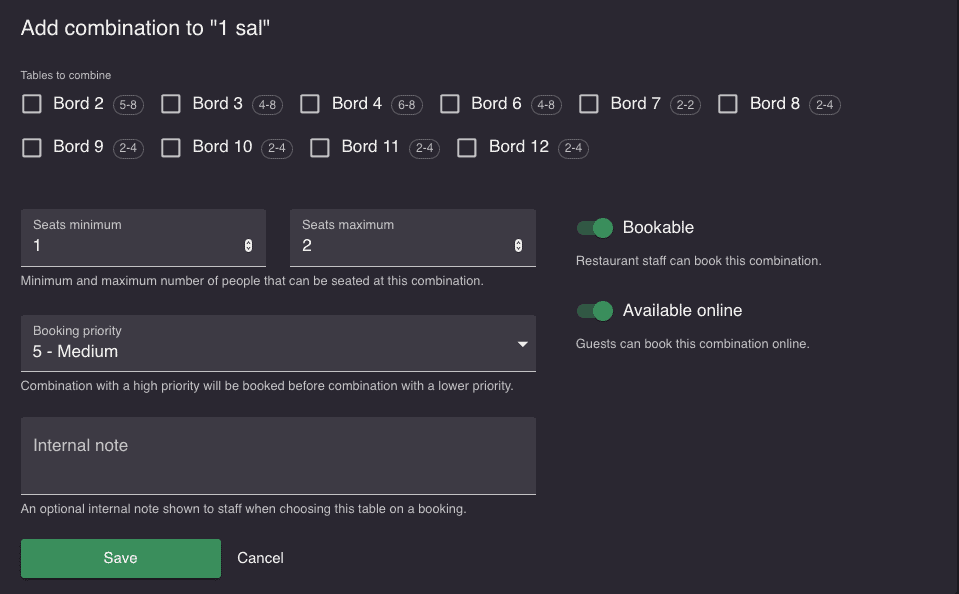Click 'Restaurant staff can book this combination' text
This screenshot has width=959, height=594.
point(698,261)
